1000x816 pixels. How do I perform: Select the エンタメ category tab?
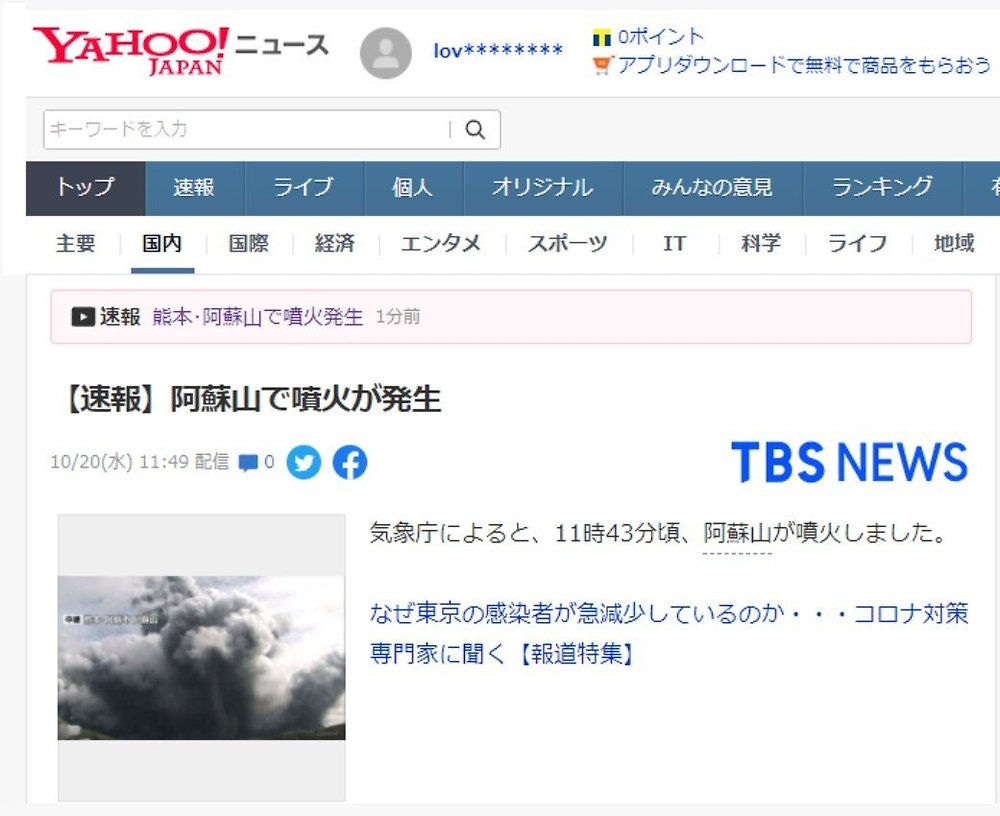(x=441, y=244)
